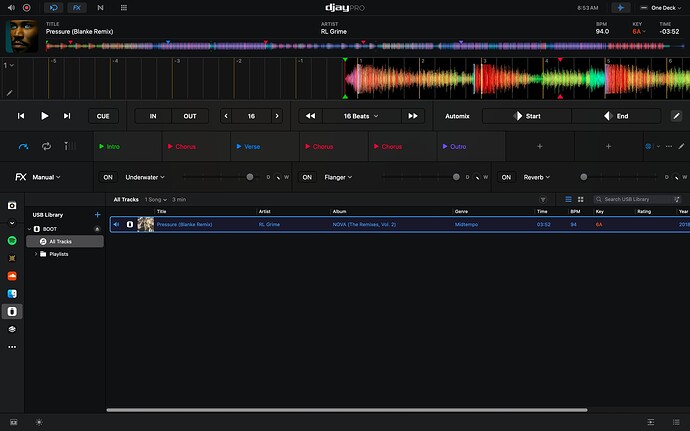Jump forward by 16 beats
The height and width of the screenshot is (431, 690).
[x=413, y=116]
